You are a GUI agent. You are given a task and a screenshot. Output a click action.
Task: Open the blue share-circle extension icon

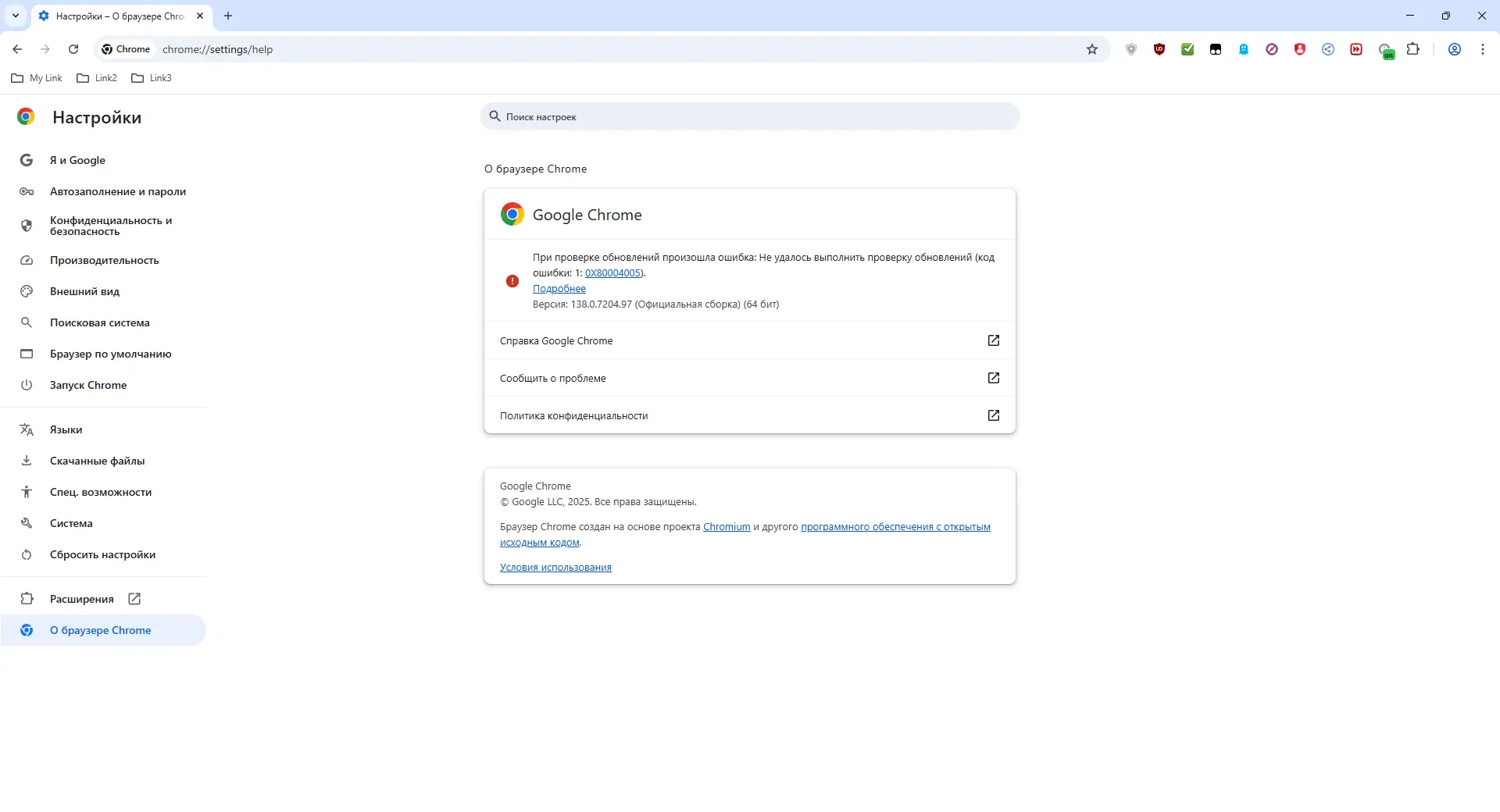pos(1328,49)
